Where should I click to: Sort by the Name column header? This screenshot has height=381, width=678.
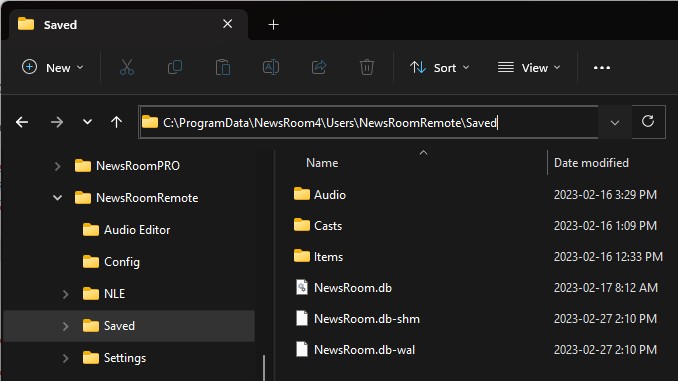322,163
